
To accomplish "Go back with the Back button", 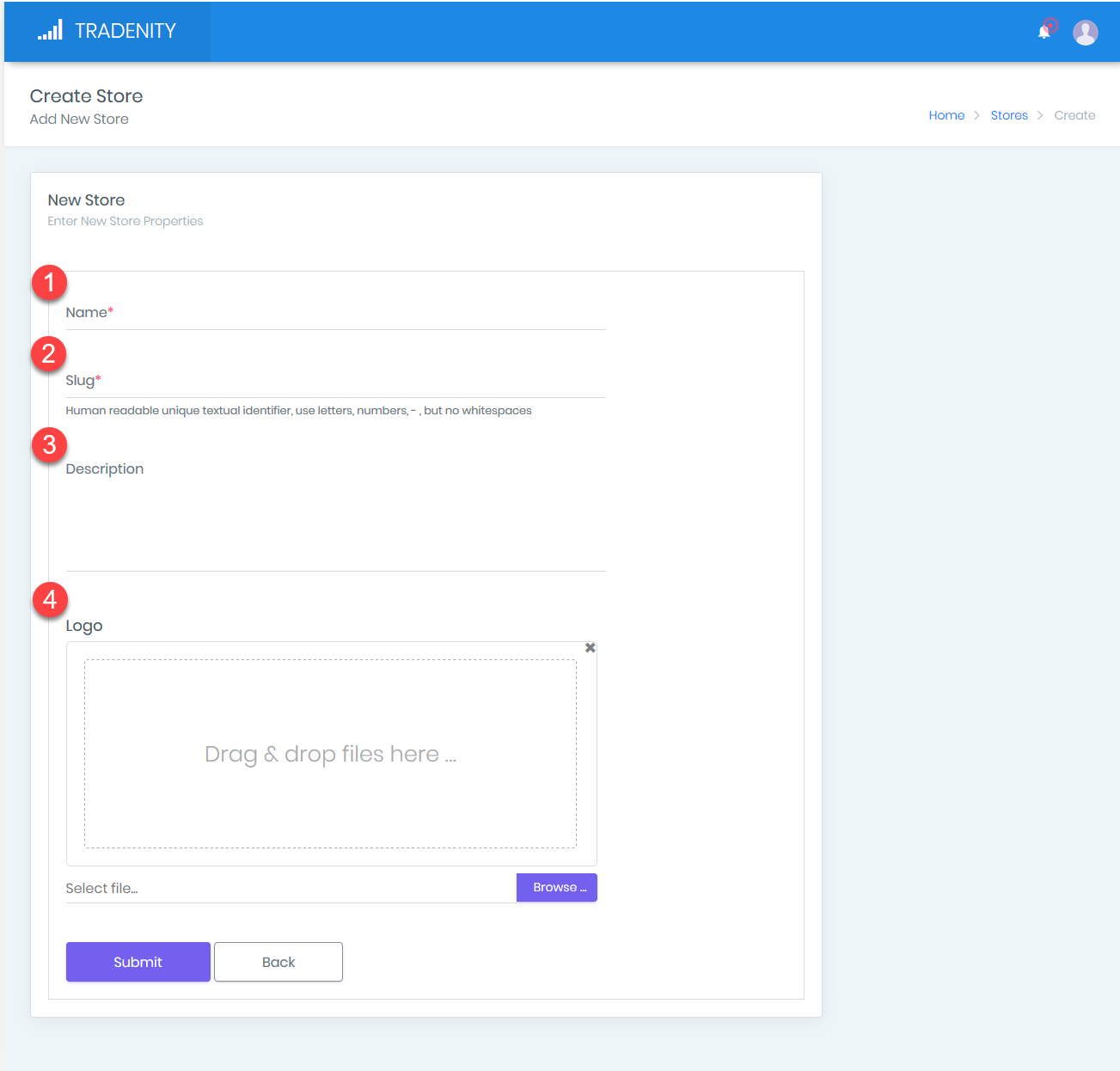I will (x=278, y=962).
